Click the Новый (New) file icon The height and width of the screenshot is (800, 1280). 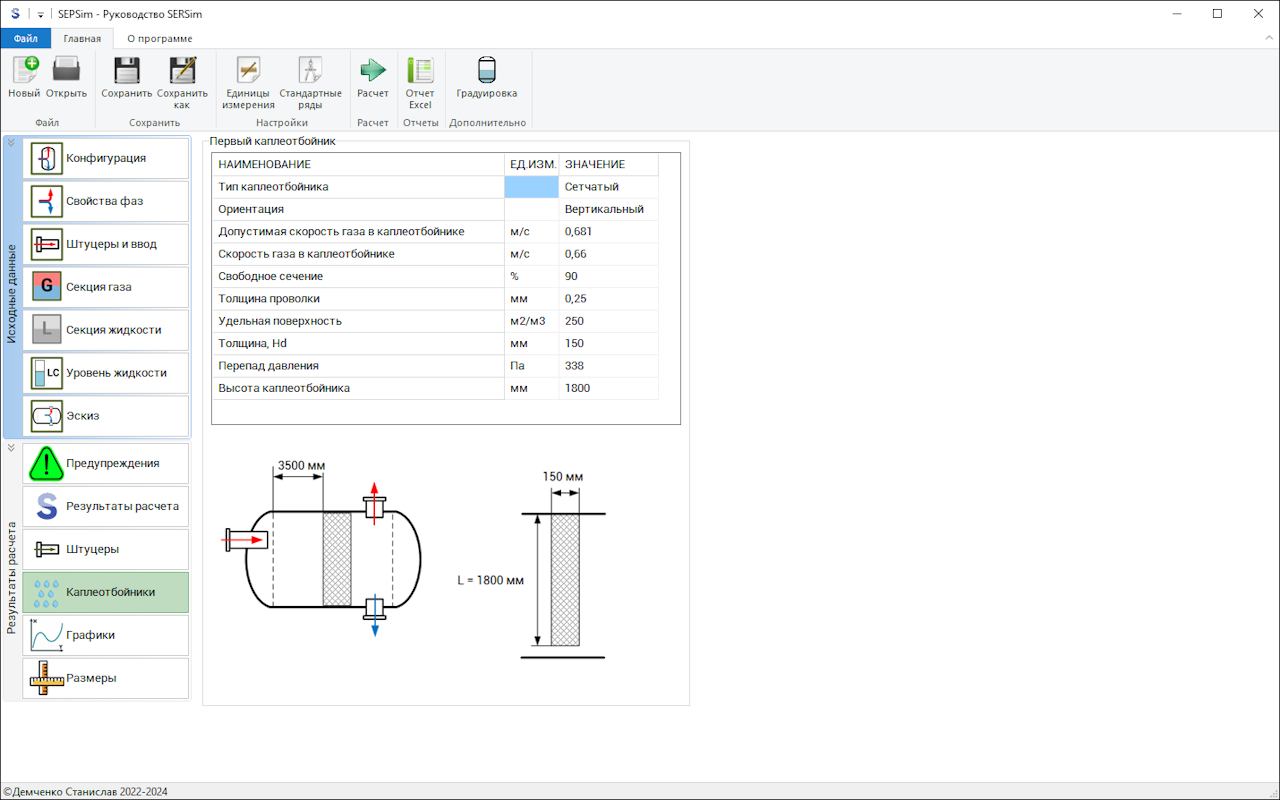24,72
